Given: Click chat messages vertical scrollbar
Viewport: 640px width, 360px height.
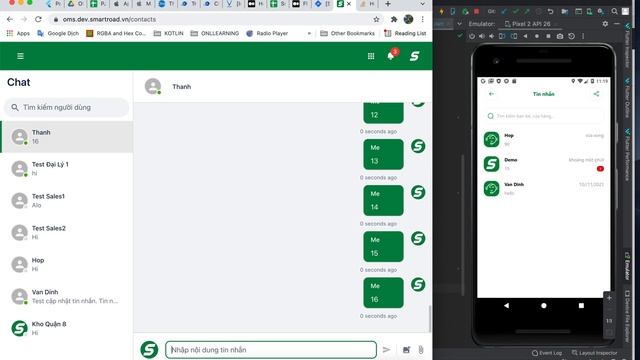Looking at the screenshot, I should [x=429, y=319].
